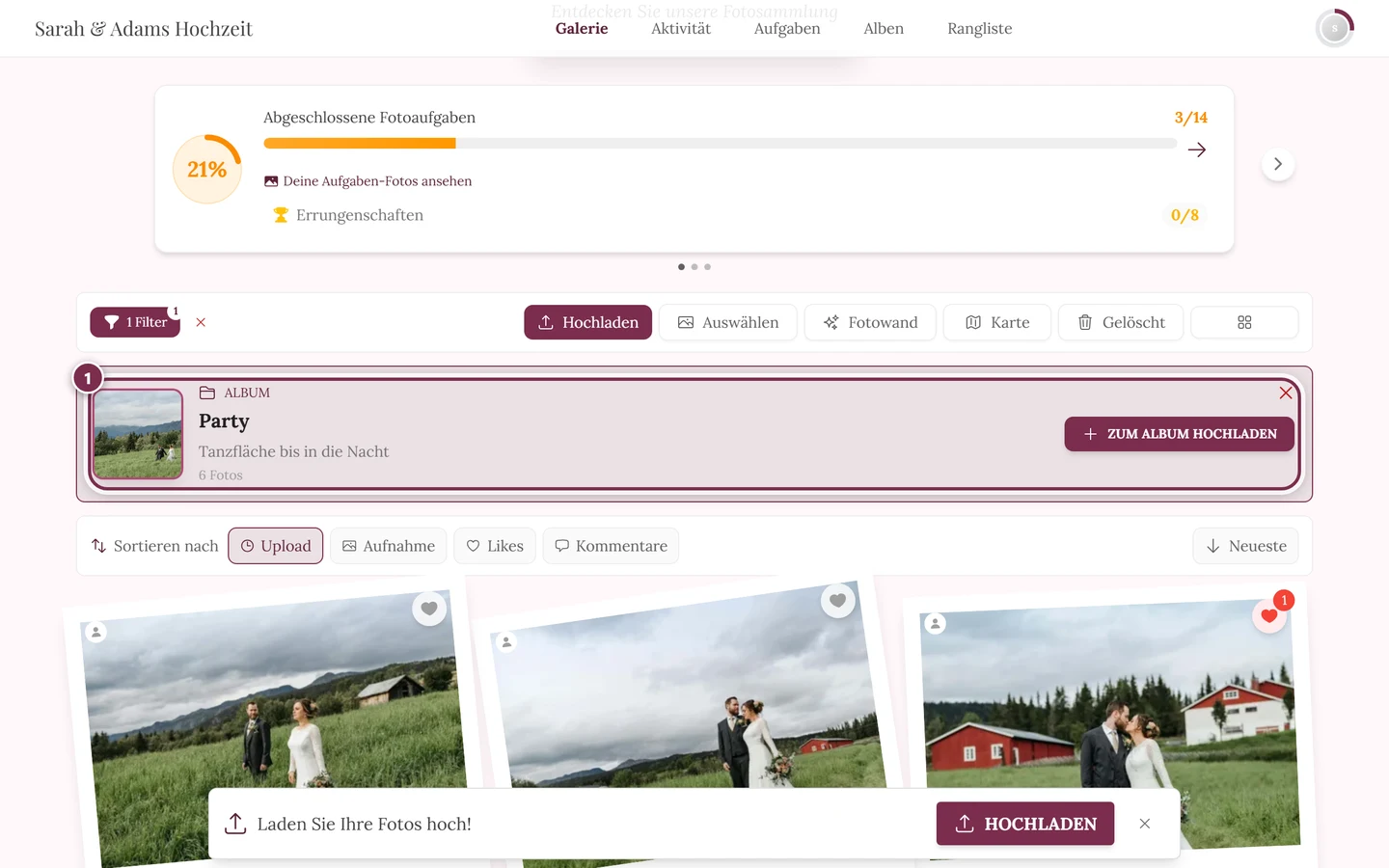
Task: Click the 'Abgeschlossene Fotoaufgaben' heading
Action: tap(369, 118)
